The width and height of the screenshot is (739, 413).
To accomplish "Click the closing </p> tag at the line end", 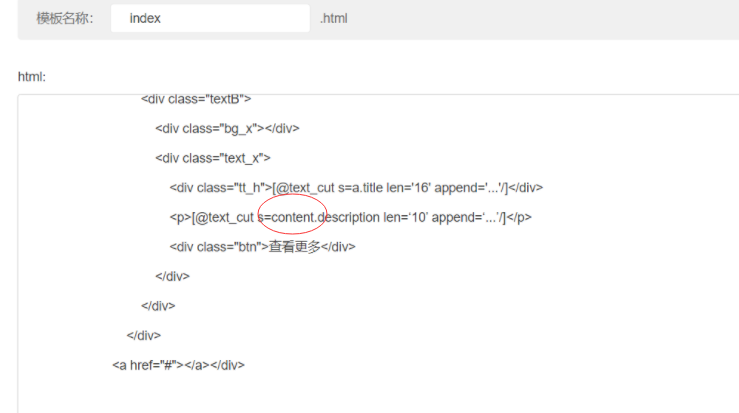I will (x=519, y=217).
